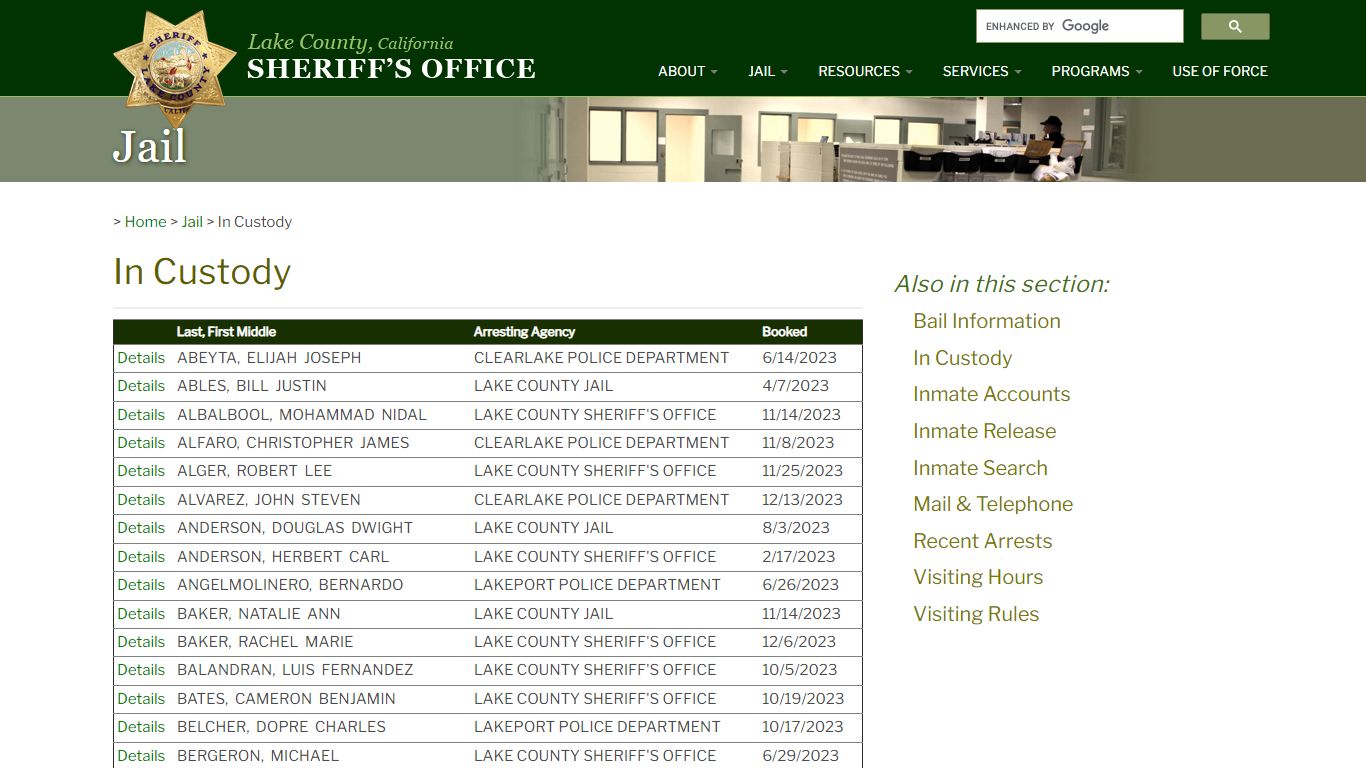Expand the SERVICES menu chevron
This screenshot has height=768, width=1366.
point(1017,71)
